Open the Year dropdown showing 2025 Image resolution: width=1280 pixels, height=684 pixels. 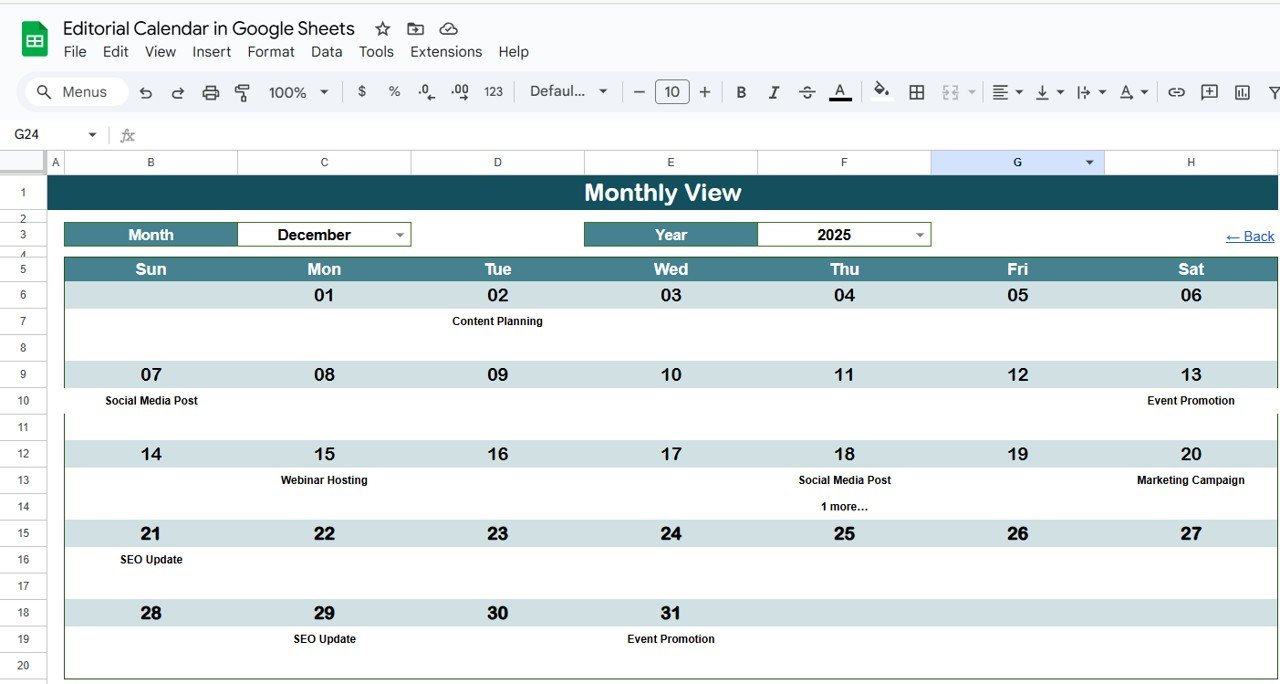920,235
